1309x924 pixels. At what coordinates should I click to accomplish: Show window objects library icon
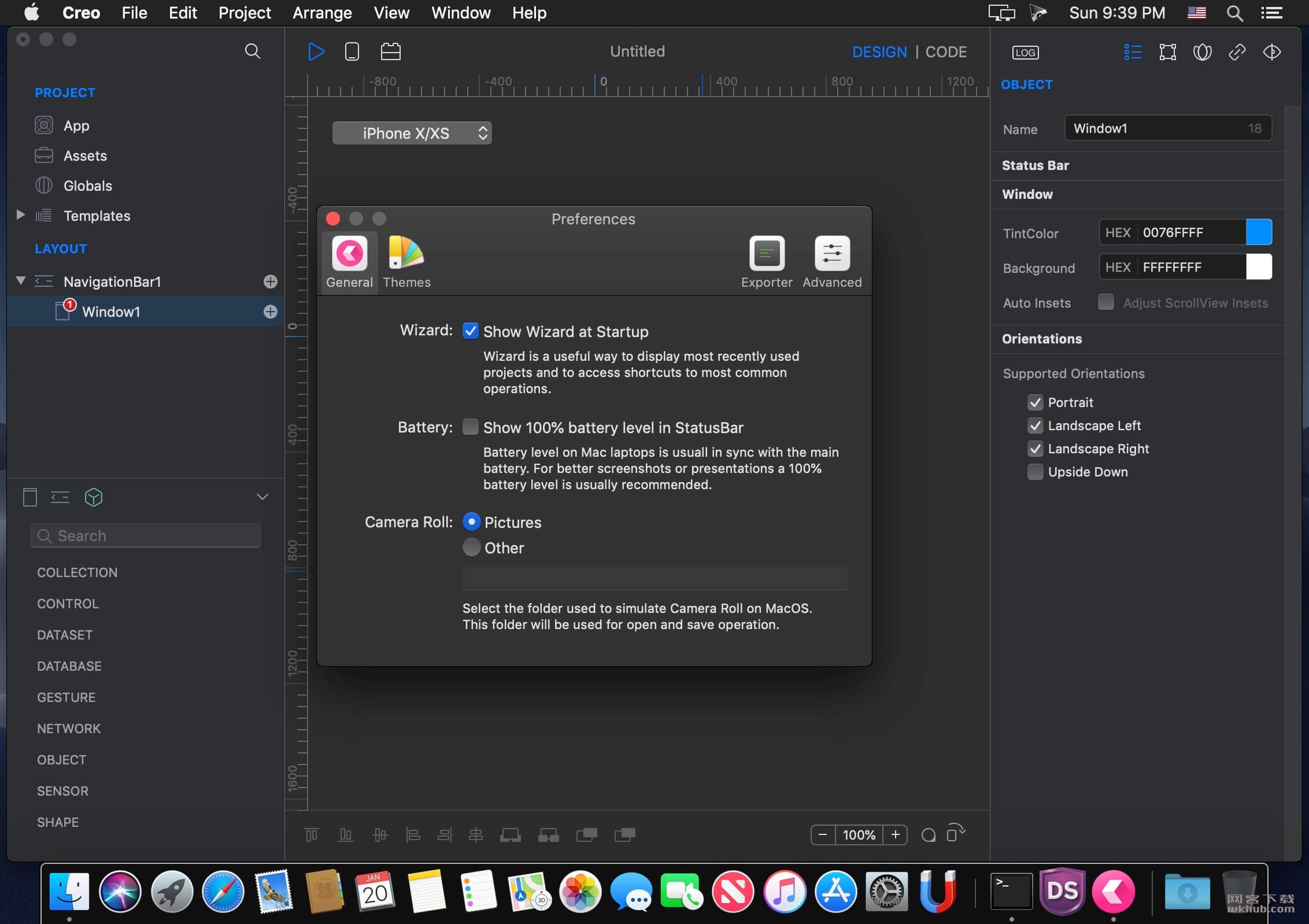[x=29, y=497]
